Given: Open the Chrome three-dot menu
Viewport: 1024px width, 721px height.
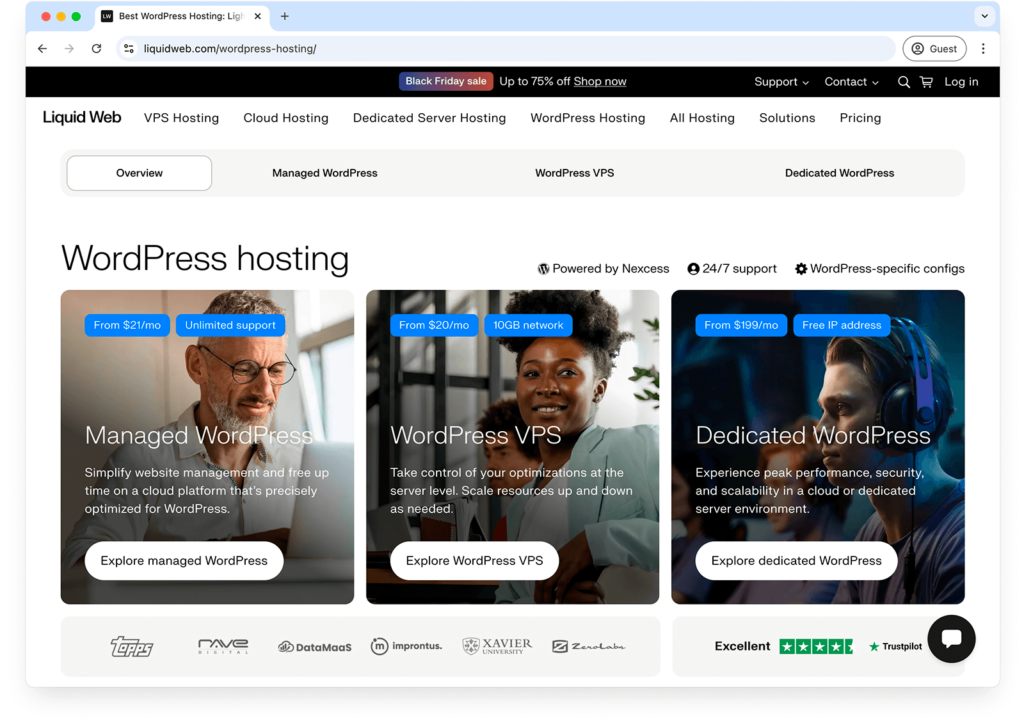Looking at the screenshot, I should pyautogui.click(x=983, y=48).
